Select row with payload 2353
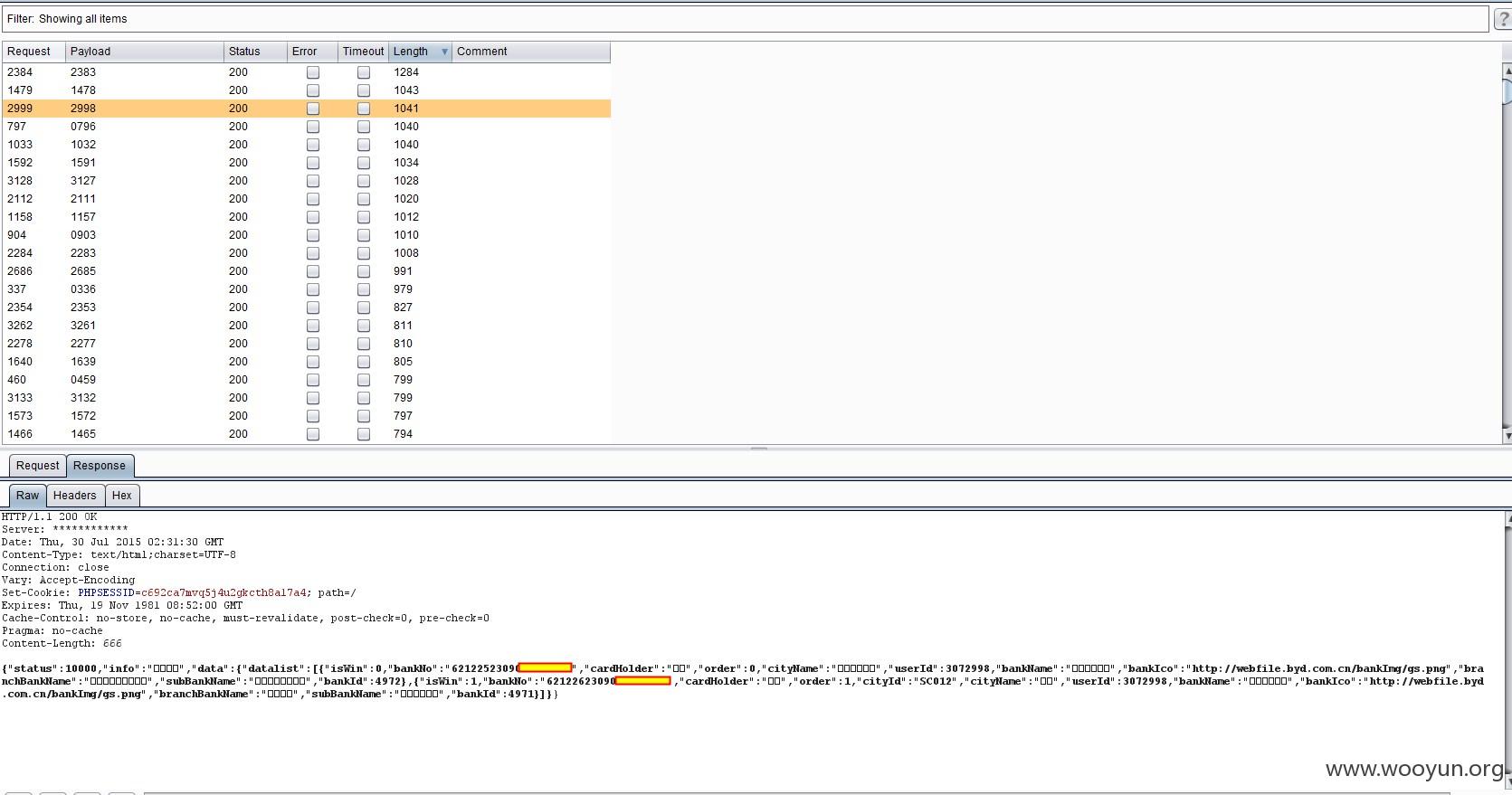 (x=306, y=308)
